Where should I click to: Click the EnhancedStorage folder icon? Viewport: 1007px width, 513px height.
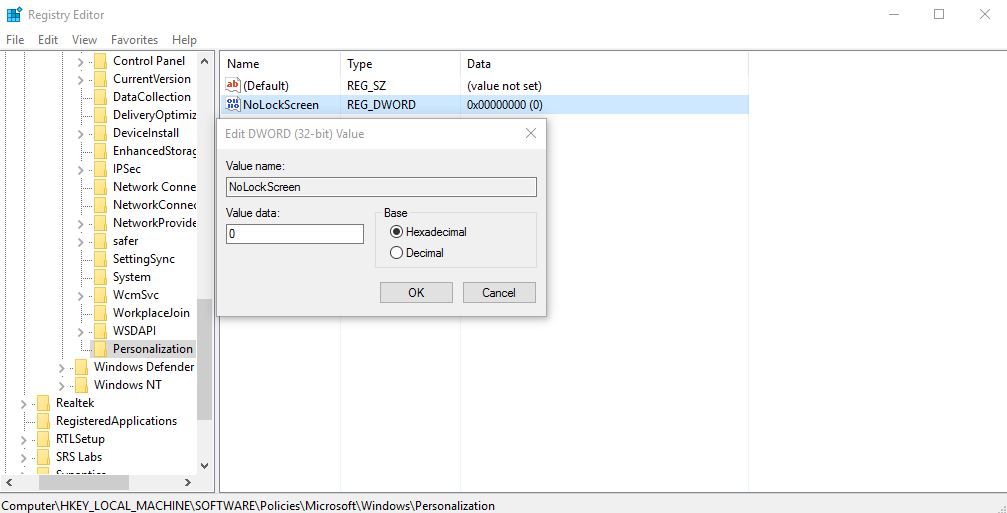click(x=100, y=151)
